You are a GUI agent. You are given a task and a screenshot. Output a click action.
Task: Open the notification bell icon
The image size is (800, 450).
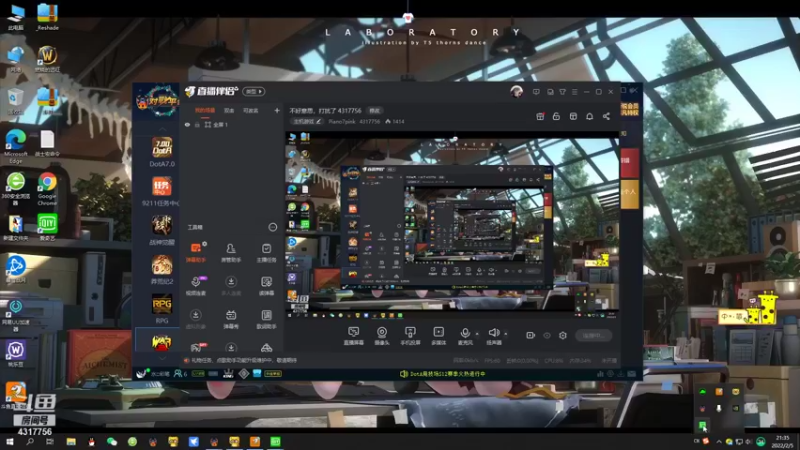[589, 116]
